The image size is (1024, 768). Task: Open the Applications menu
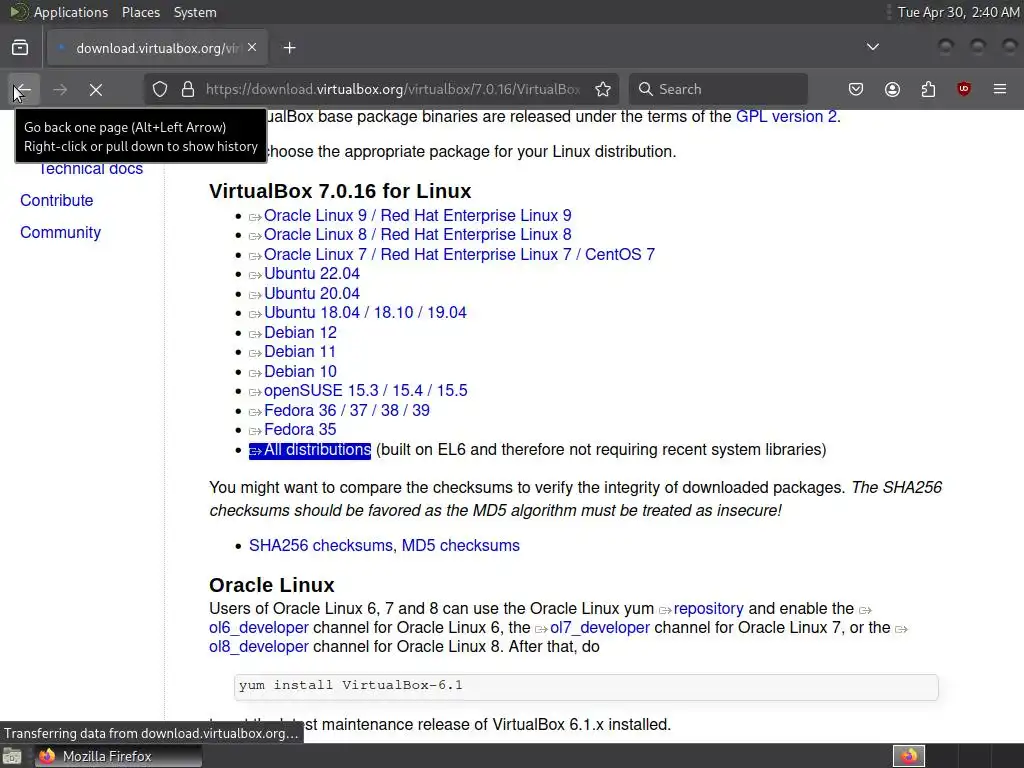click(x=71, y=12)
